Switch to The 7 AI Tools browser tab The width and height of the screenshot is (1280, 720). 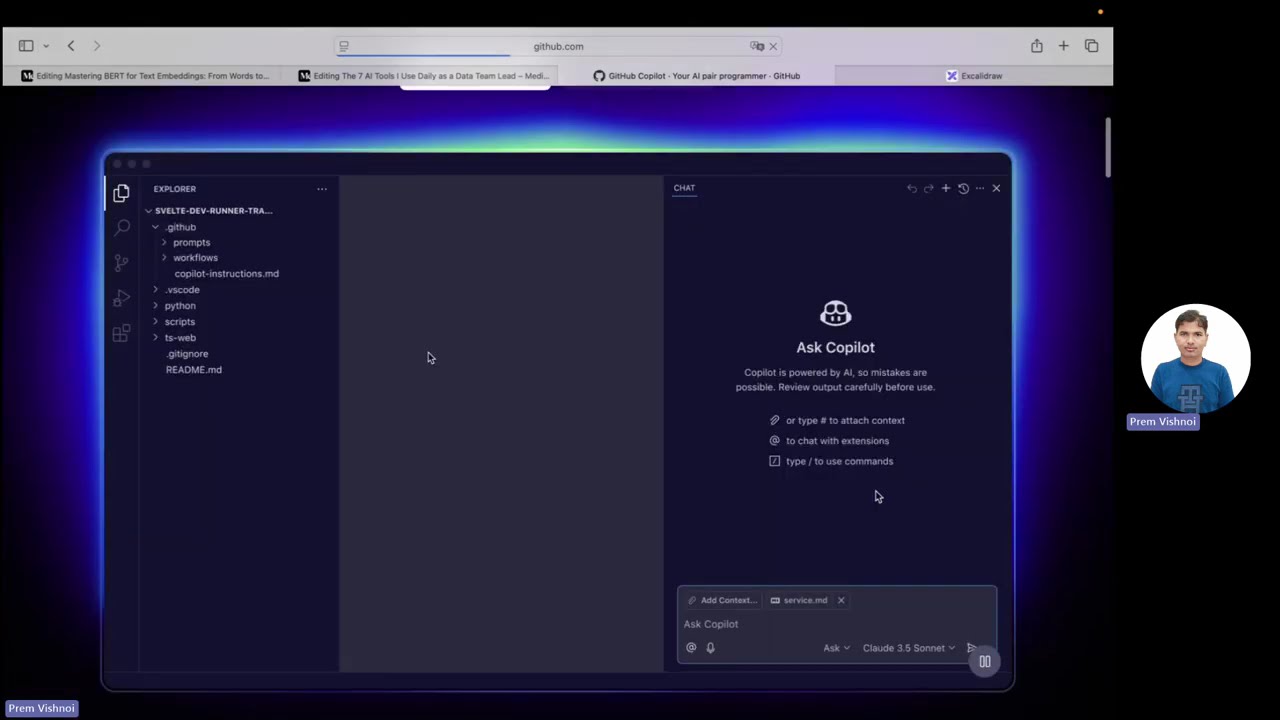coord(423,76)
